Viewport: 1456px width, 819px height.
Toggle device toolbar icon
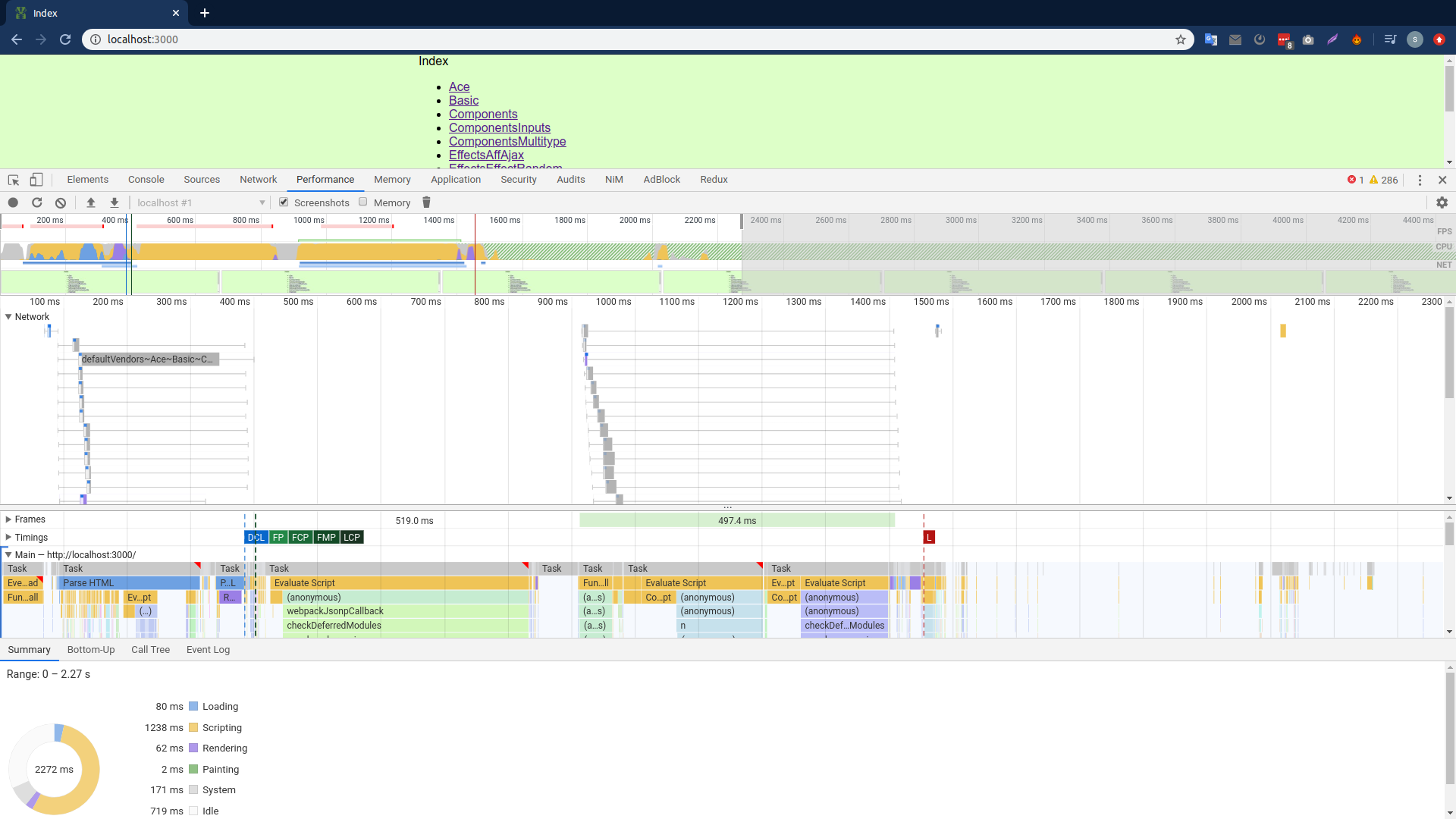[x=36, y=180]
